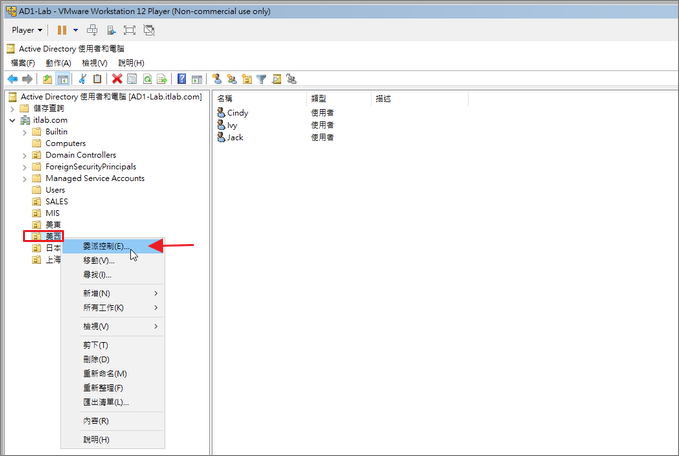Refresh the view with green refresh icon
The image size is (679, 456).
pos(147,79)
